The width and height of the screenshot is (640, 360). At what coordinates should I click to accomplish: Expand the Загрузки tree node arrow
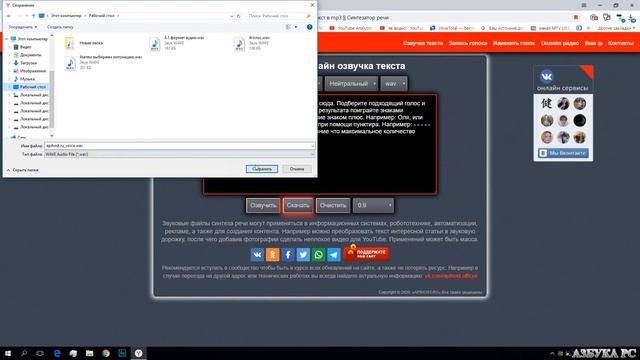pyautogui.click(x=9, y=63)
